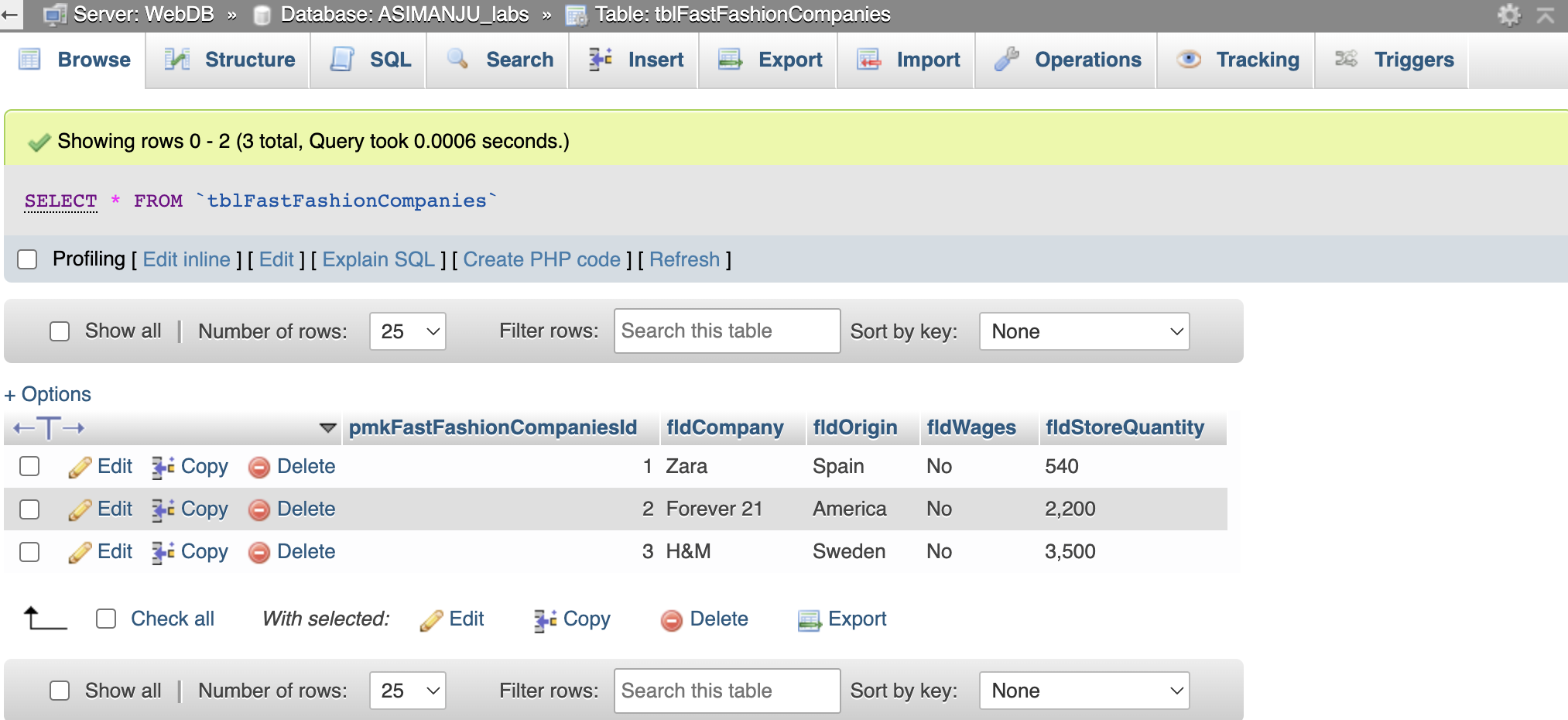
Task: Click the SQL tab icon
Action: (342, 59)
